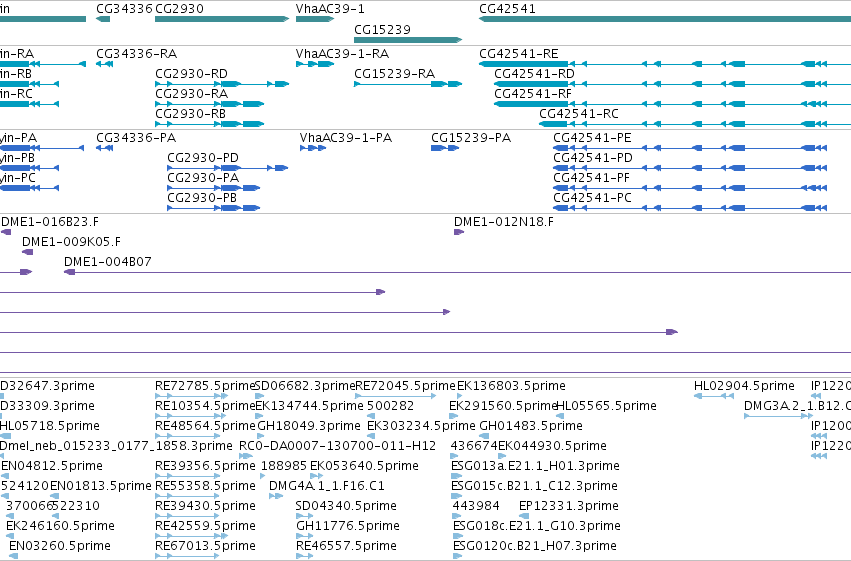This screenshot has height=561, width=851.
Task: Select transcript VhaAC39-1-RA
Action: (342, 54)
